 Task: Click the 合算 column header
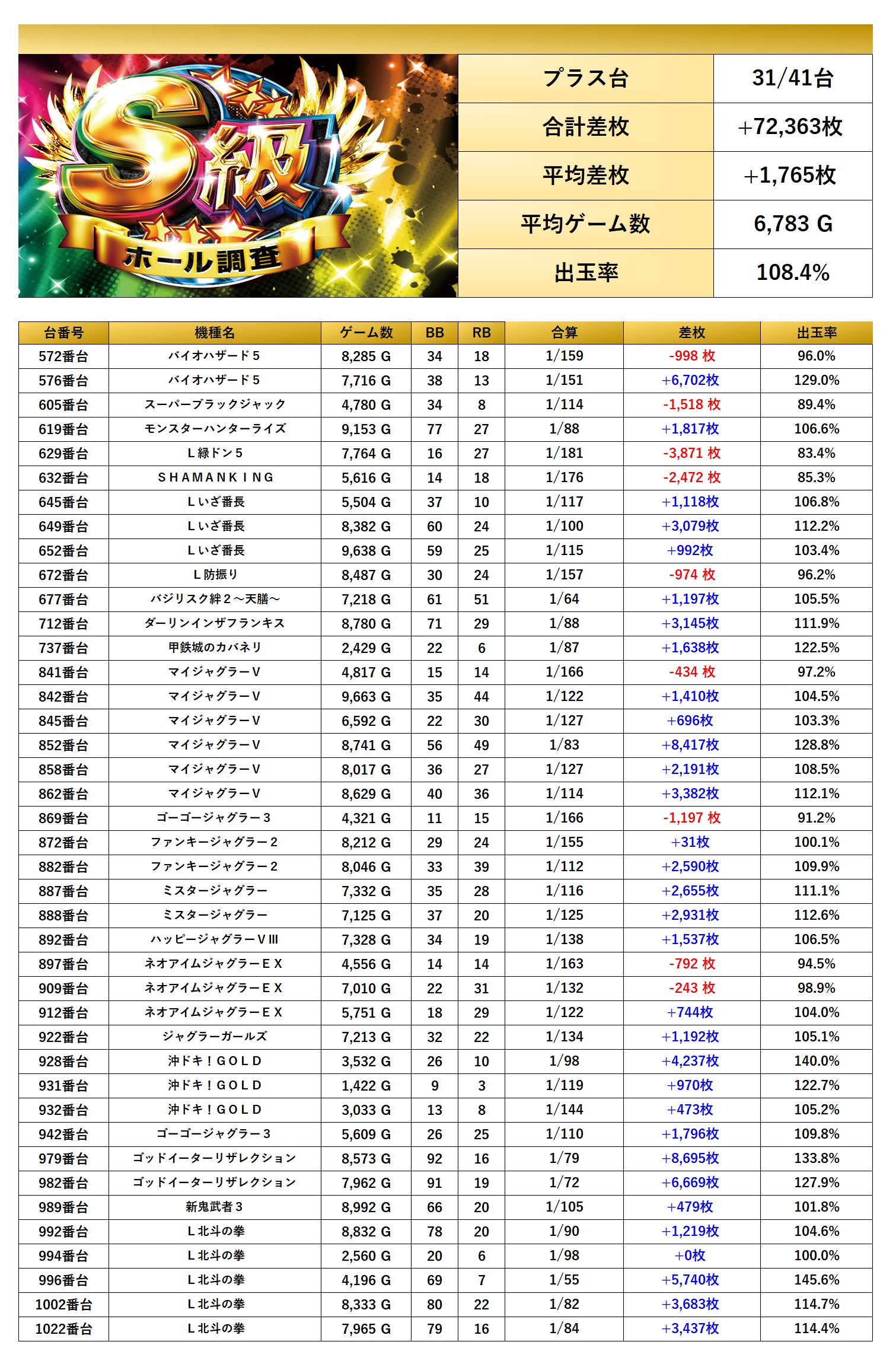coord(564,333)
